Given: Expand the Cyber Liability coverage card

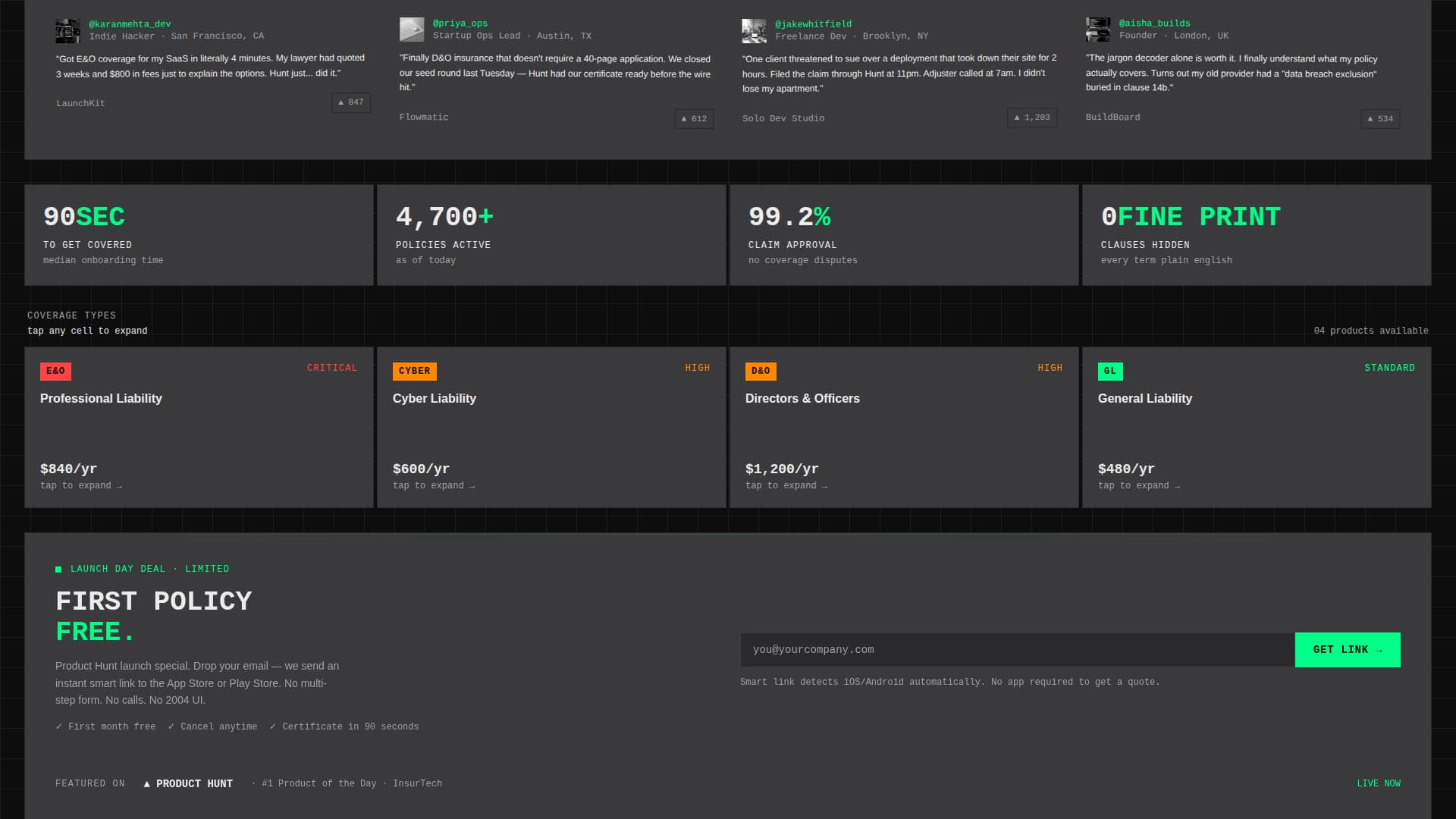Looking at the screenshot, I should pos(551,428).
